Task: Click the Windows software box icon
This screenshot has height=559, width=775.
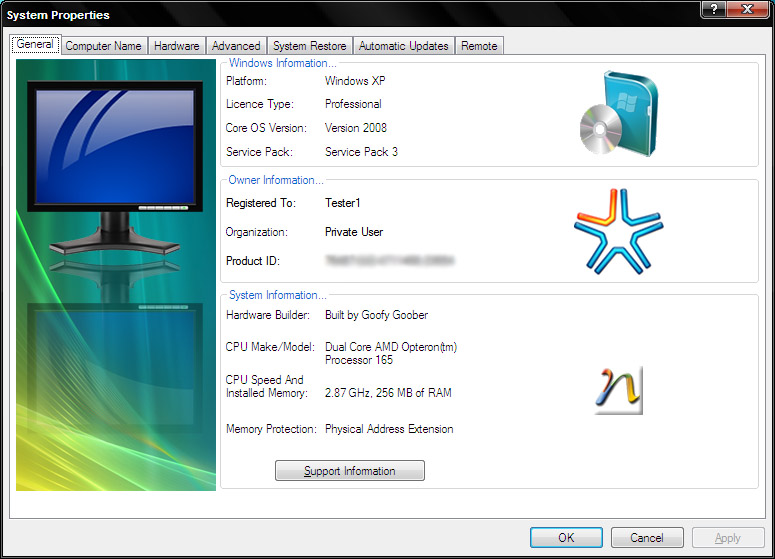Action: pos(620,113)
